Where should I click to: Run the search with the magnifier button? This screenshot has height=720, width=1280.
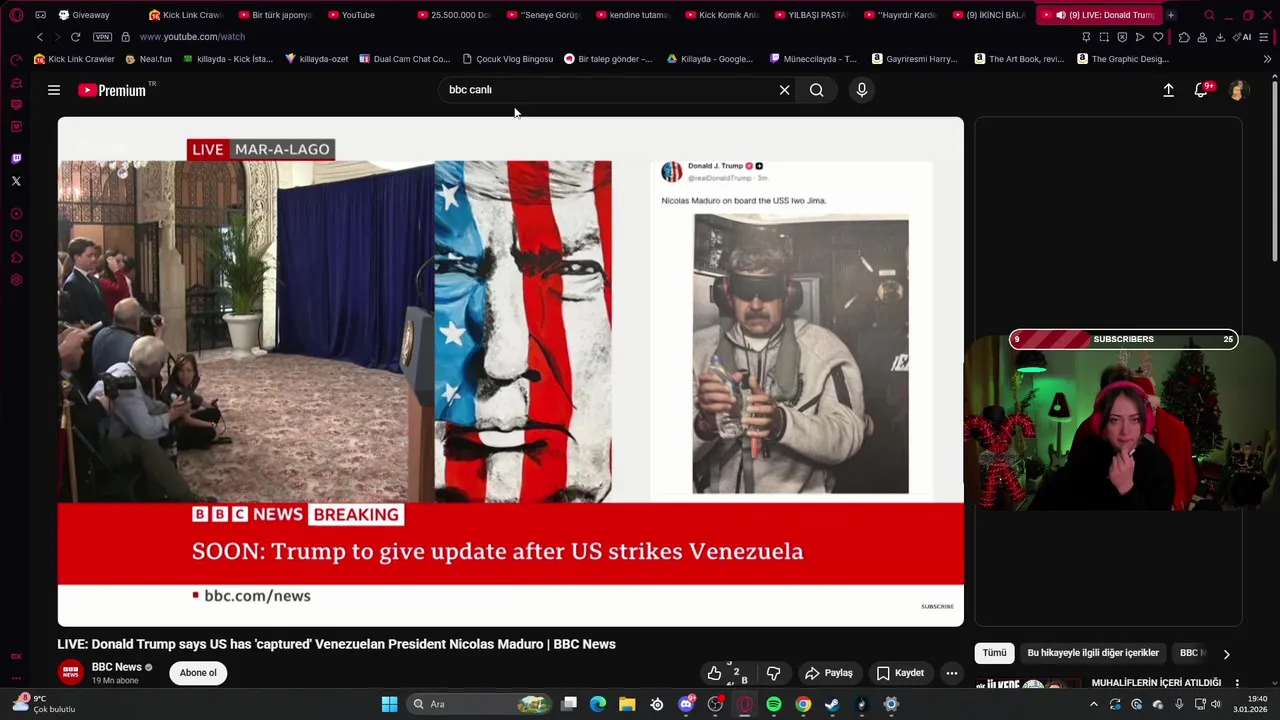click(817, 90)
